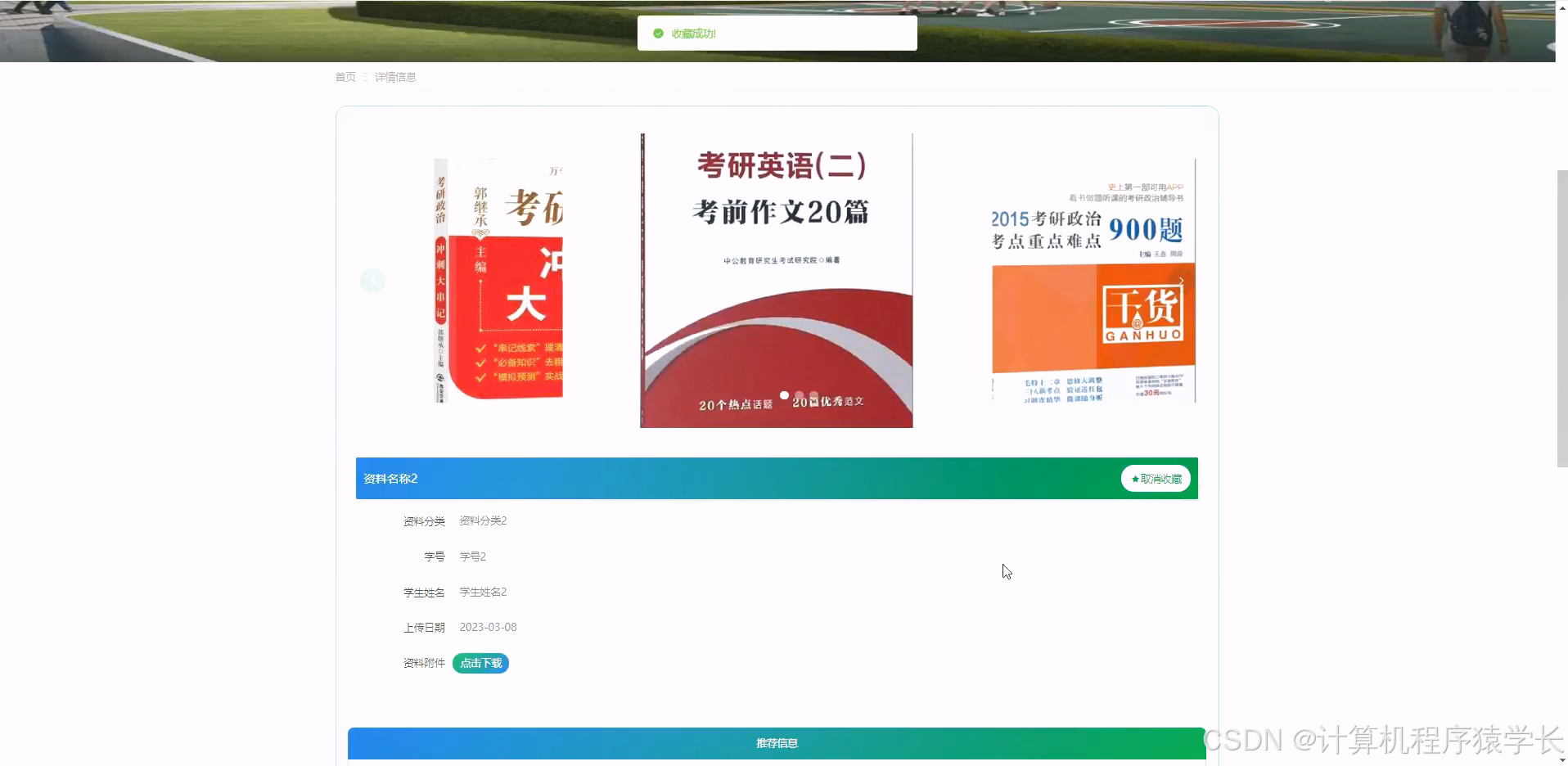Open the 收藏成功 toast notification
The width and height of the screenshot is (1568, 766).
pyautogui.click(x=776, y=33)
